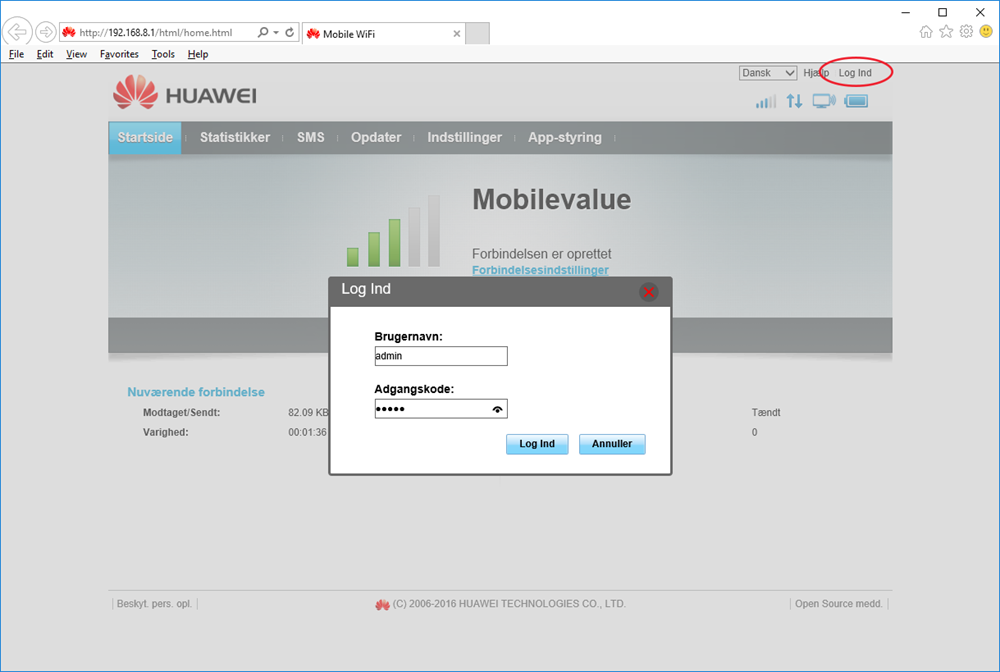1000x672 pixels.
Task: Click the Hjælp link in the header
Action: [x=816, y=73]
